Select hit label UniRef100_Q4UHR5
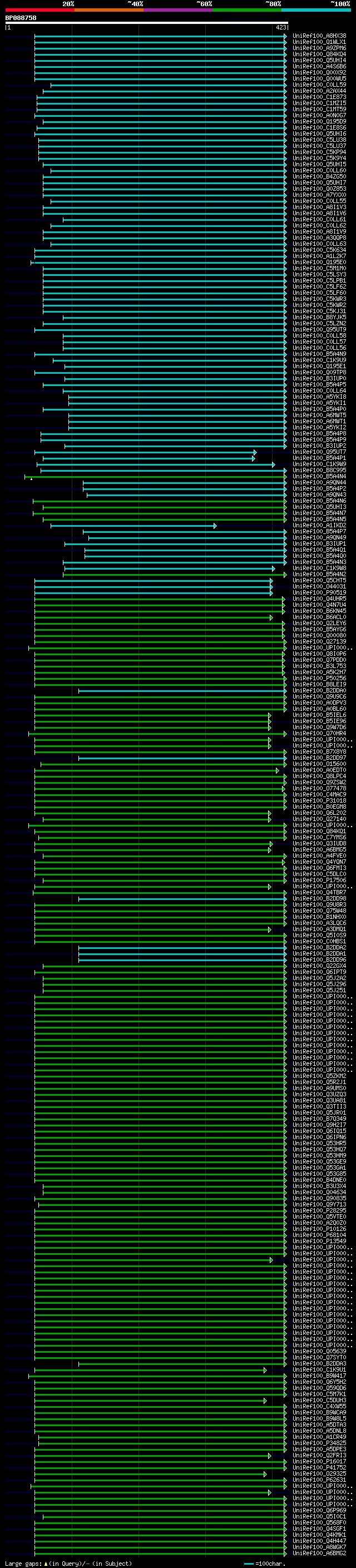Screen dimensions: 356x1568 tap(319, 599)
